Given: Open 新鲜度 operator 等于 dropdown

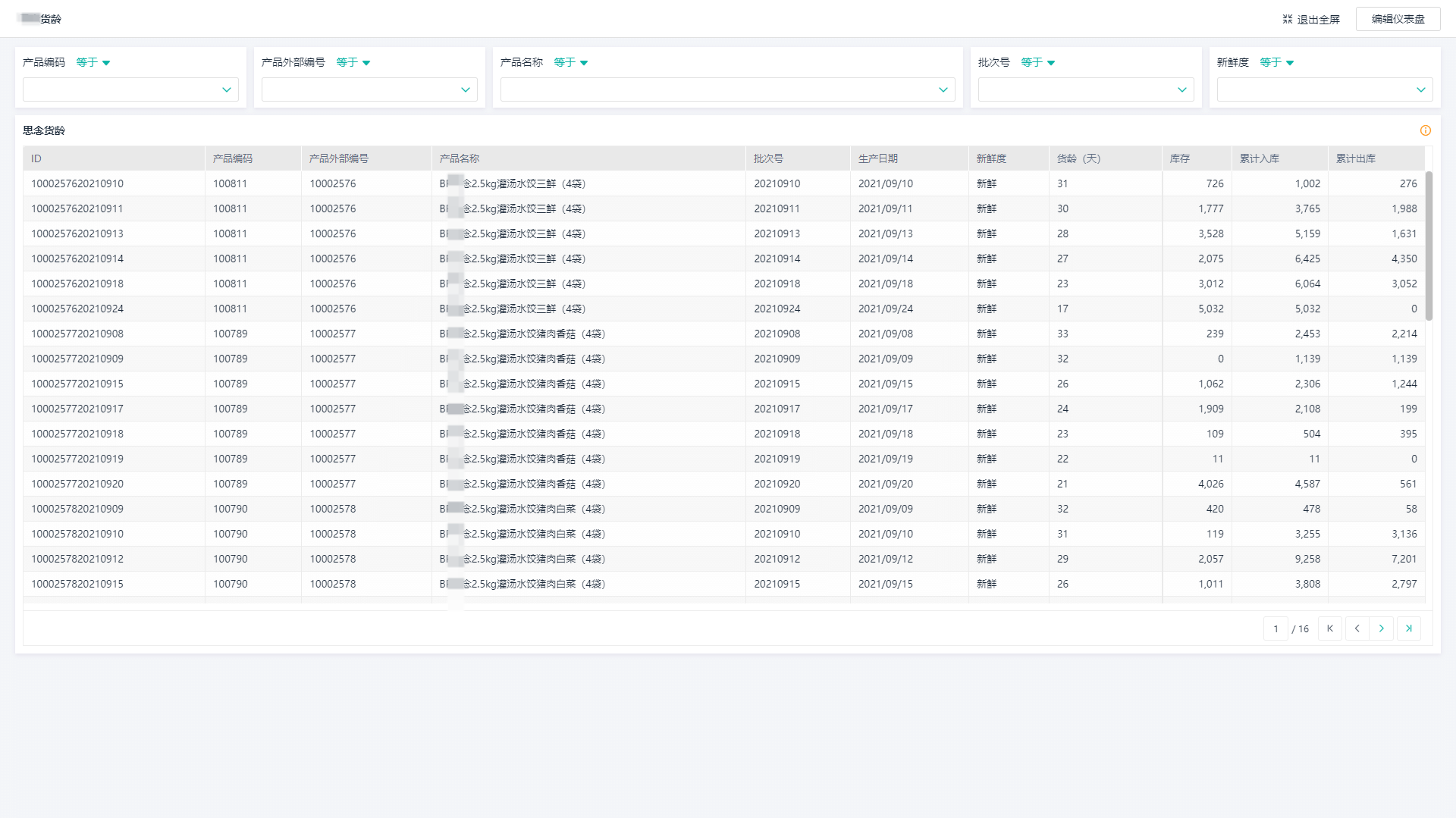Looking at the screenshot, I should 1277,62.
